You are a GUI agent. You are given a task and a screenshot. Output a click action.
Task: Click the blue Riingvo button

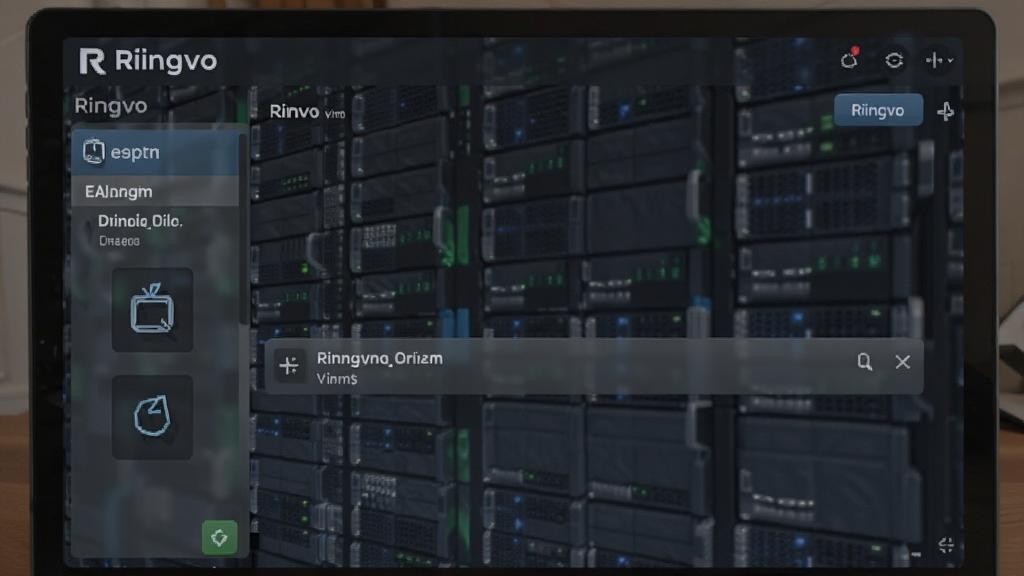click(x=878, y=110)
